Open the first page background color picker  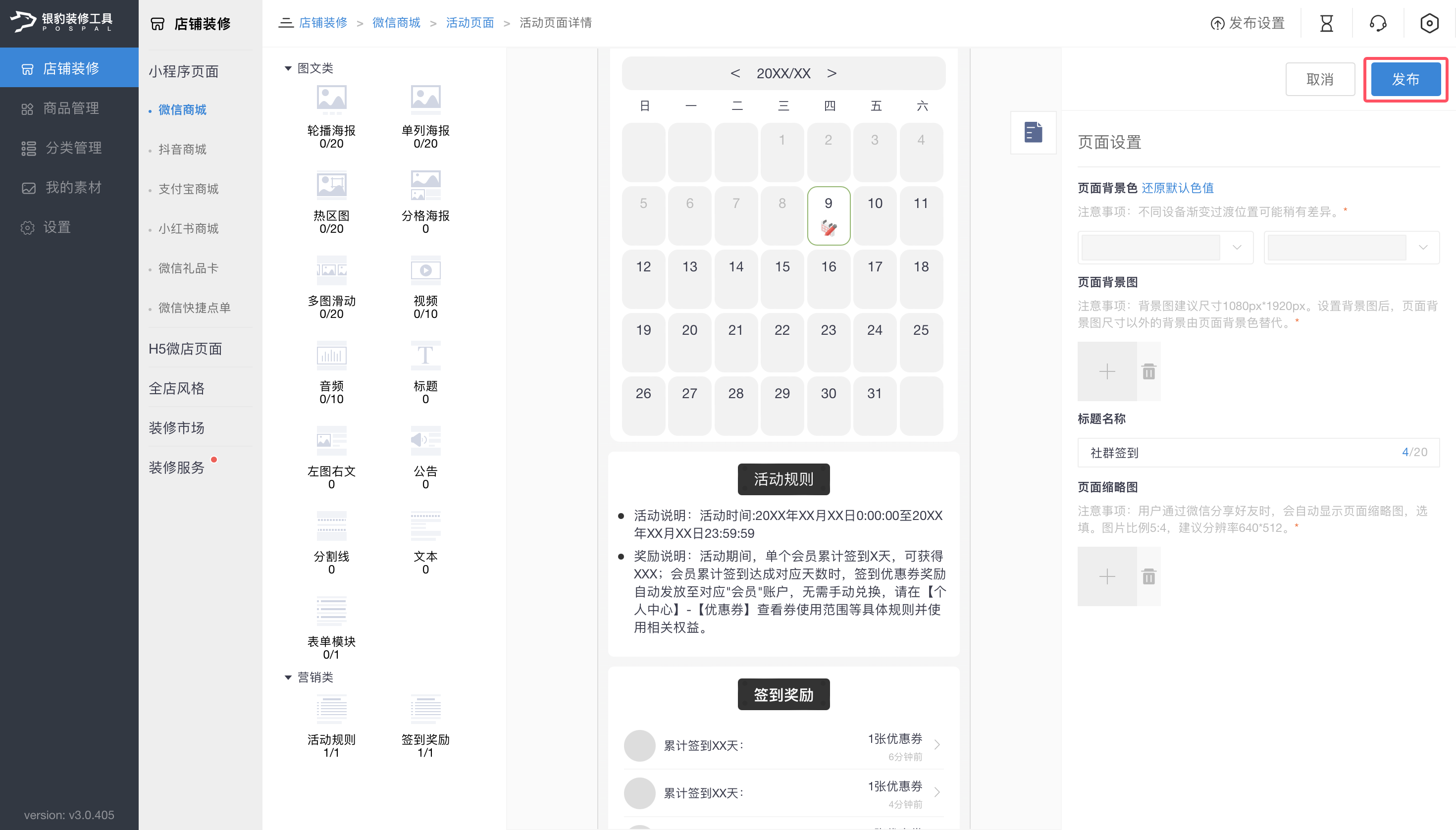1166,247
